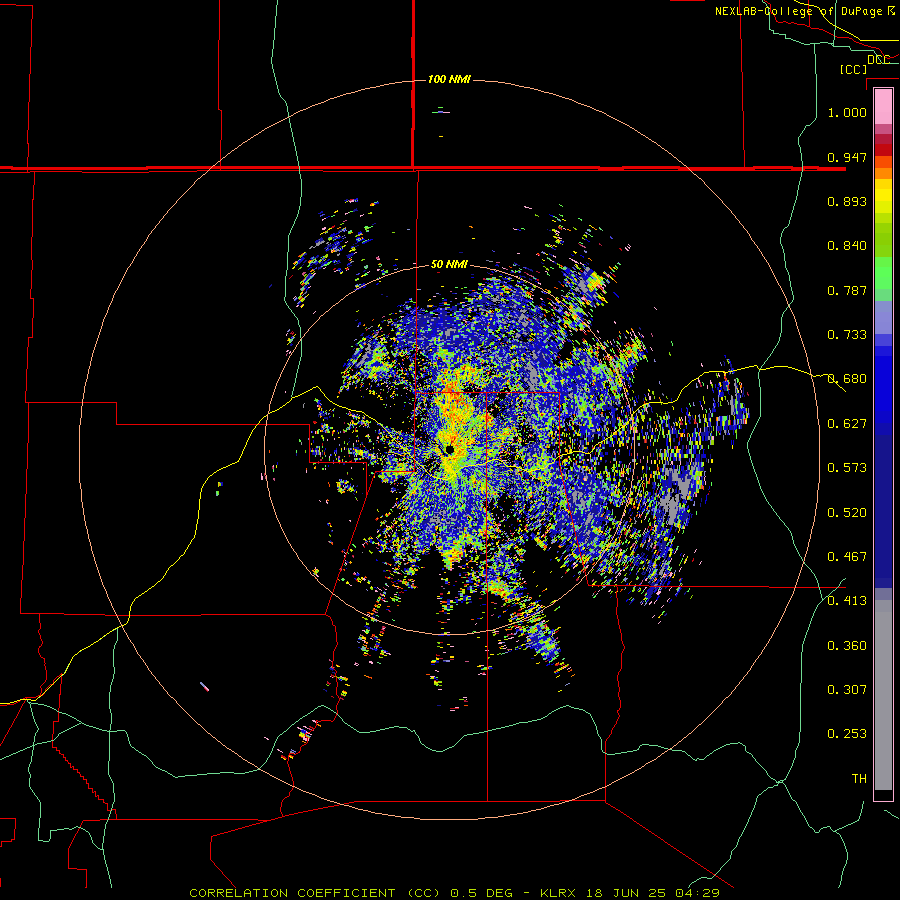900x900 pixels.
Task: Click the bright green band of the color bar
Action: tap(883, 273)
